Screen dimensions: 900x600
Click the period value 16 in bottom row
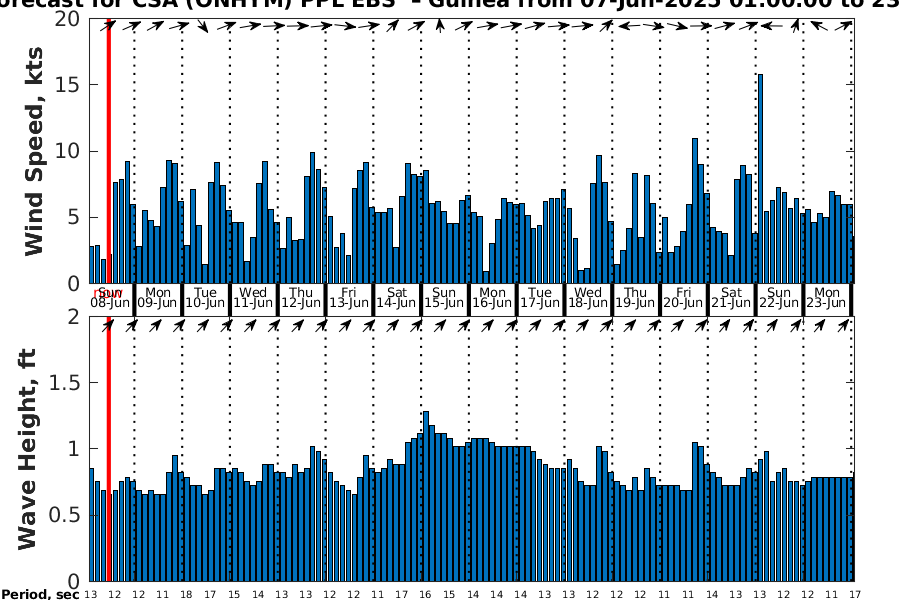425,594
